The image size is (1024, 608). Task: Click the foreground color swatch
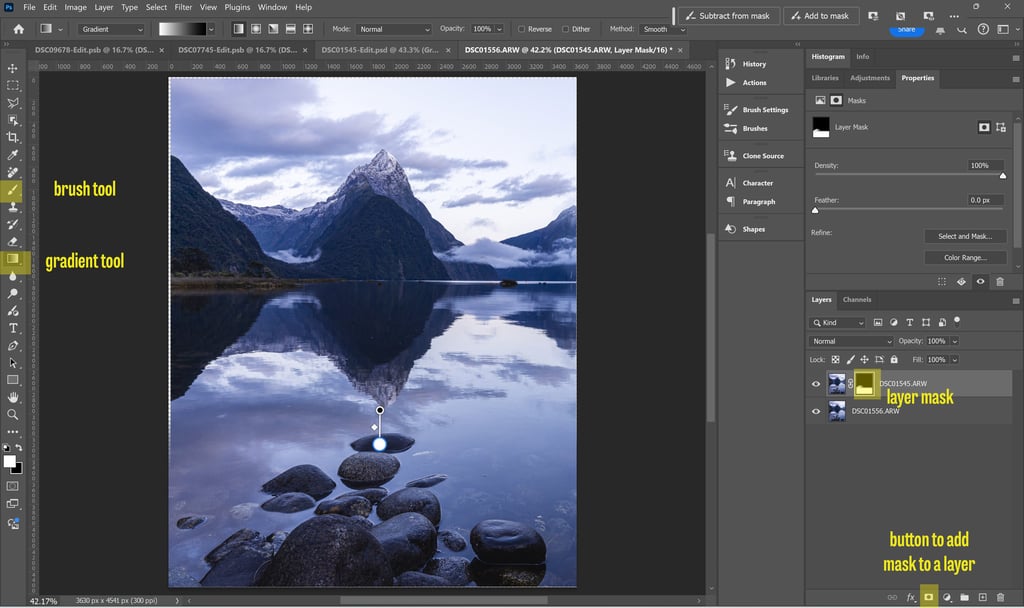[10, 462]
